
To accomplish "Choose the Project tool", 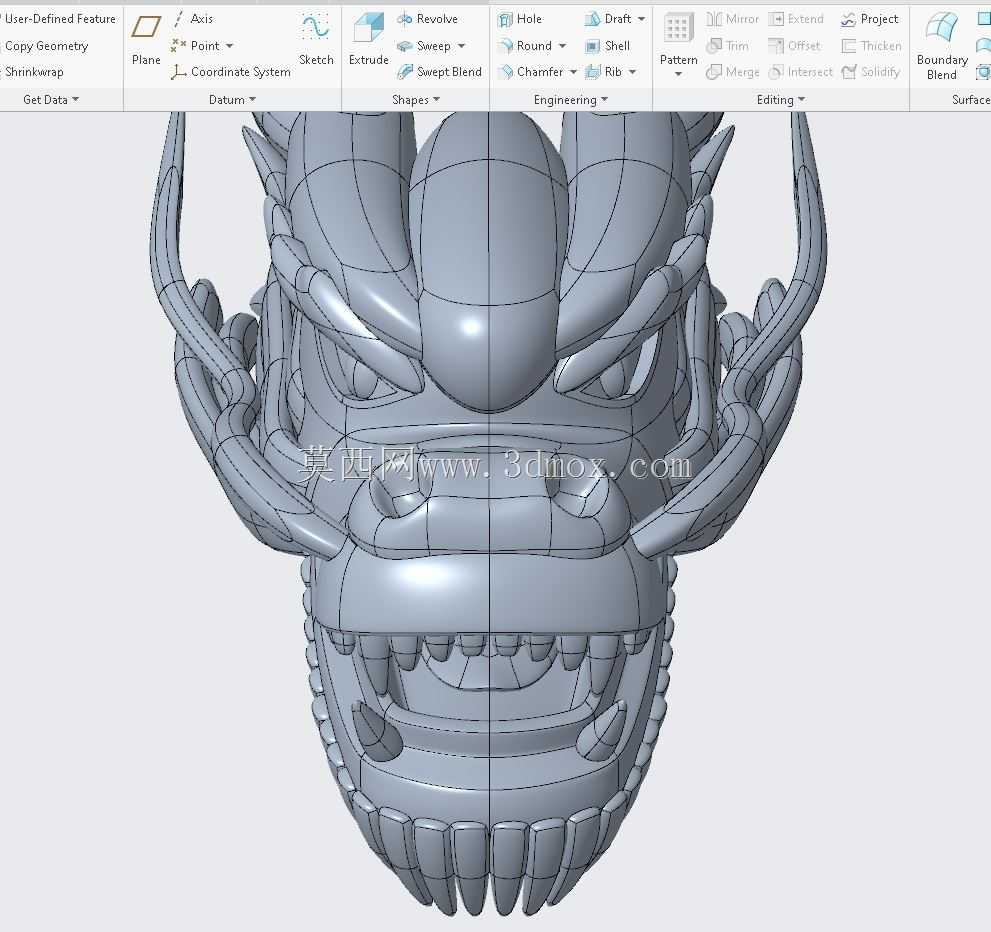I will (x=870, y=19).
